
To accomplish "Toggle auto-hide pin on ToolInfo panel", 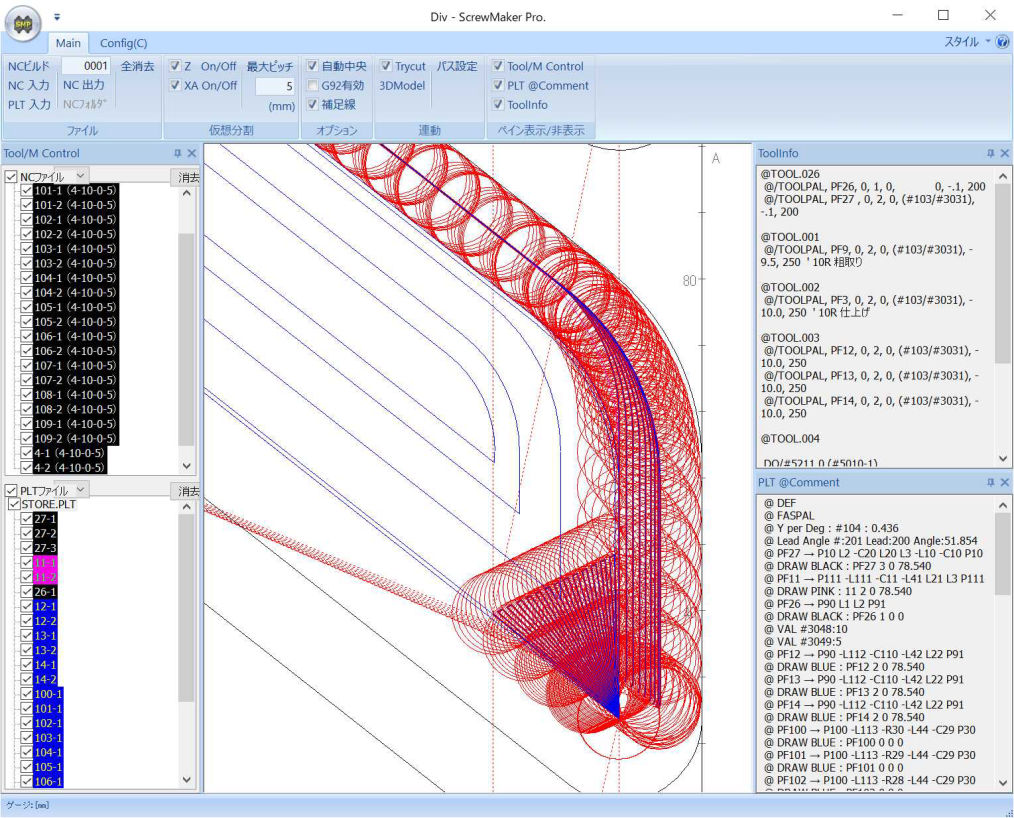I will [x=990, y=154].
